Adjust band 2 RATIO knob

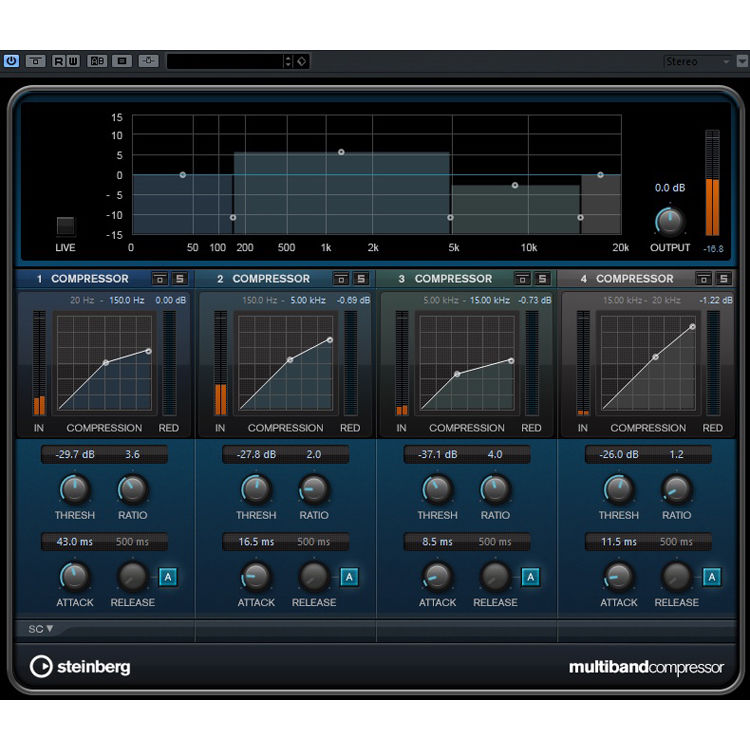point(314,489)
